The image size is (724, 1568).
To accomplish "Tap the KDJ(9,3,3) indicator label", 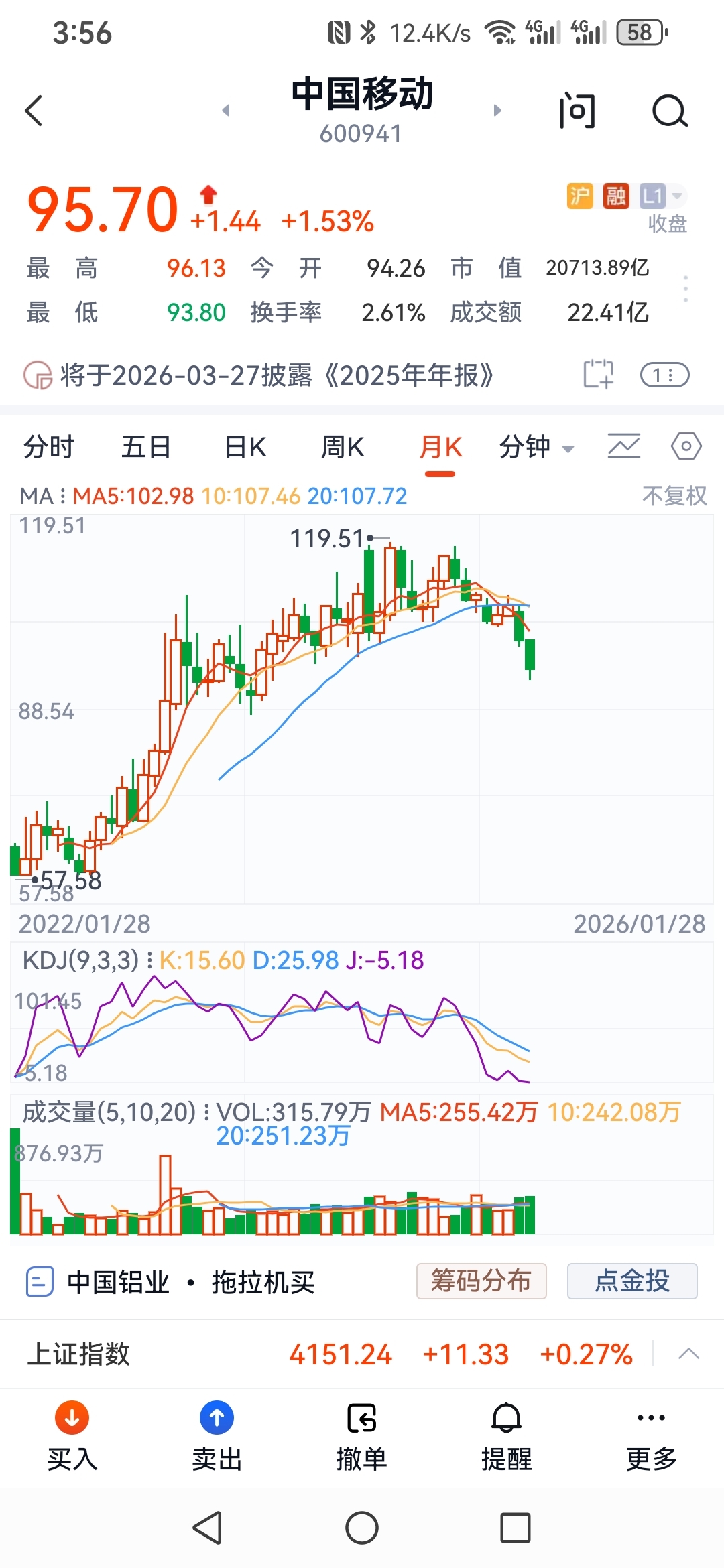I will click(80, 960).
